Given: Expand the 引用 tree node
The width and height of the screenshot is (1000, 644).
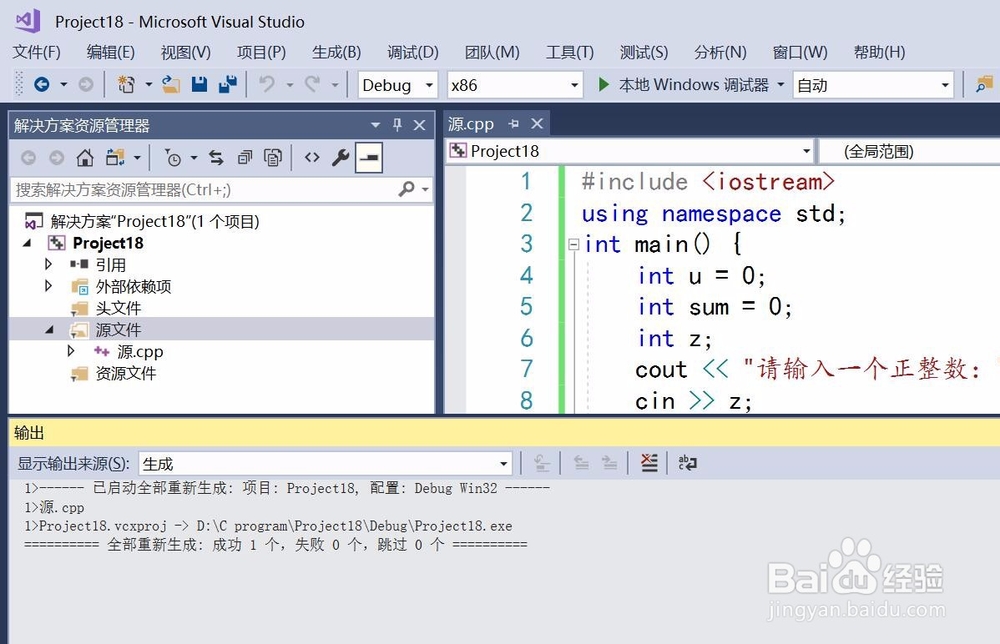Looking at the screenshot, I should pyautogui.click(x=48, y=264).
